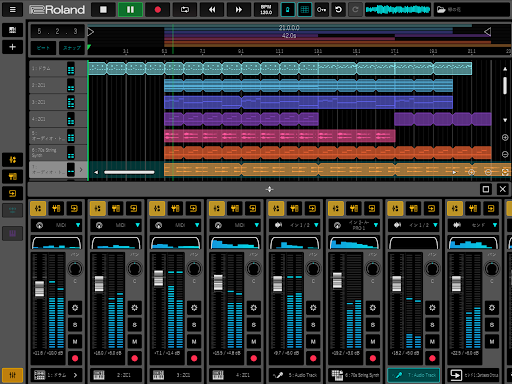Click channel 3 volume fader handle

[x=159, y=278]
